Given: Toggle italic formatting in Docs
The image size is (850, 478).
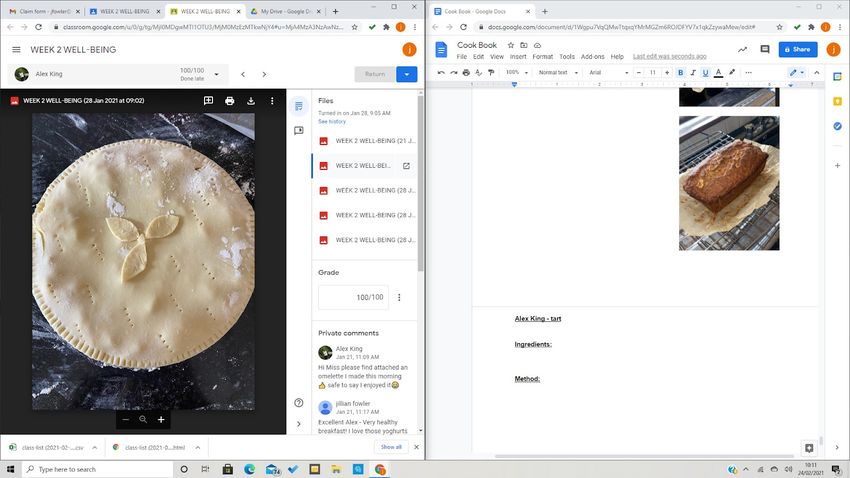Looking at the screenshot, I should pos(693,72).
